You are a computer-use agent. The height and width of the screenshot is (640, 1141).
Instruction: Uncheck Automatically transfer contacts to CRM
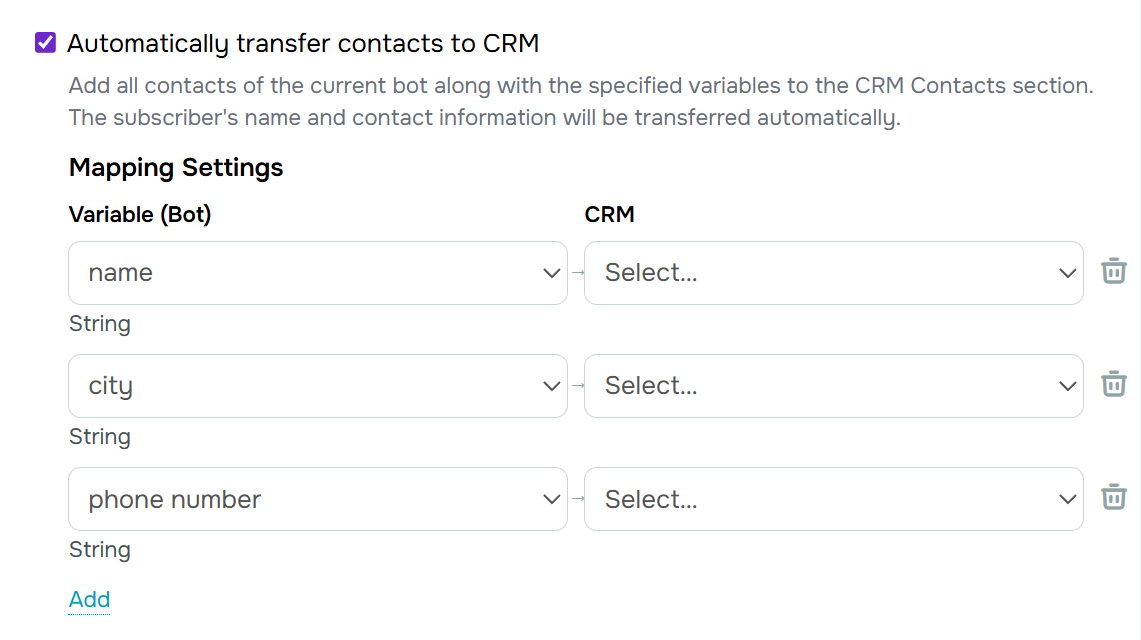(44, 41)
